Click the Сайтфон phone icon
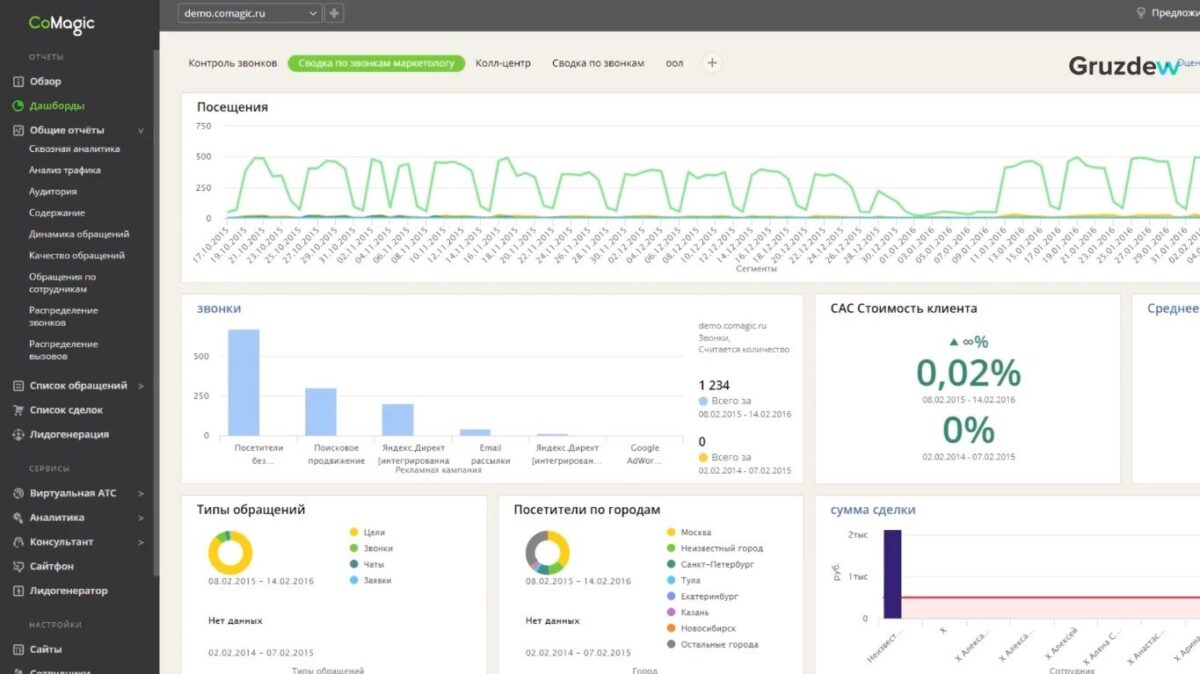1200x674 pixels. coord(18,566)
